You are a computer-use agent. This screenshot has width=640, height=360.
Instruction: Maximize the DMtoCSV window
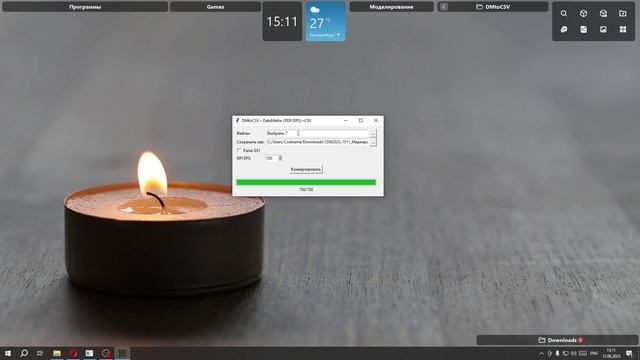[360, 120]
